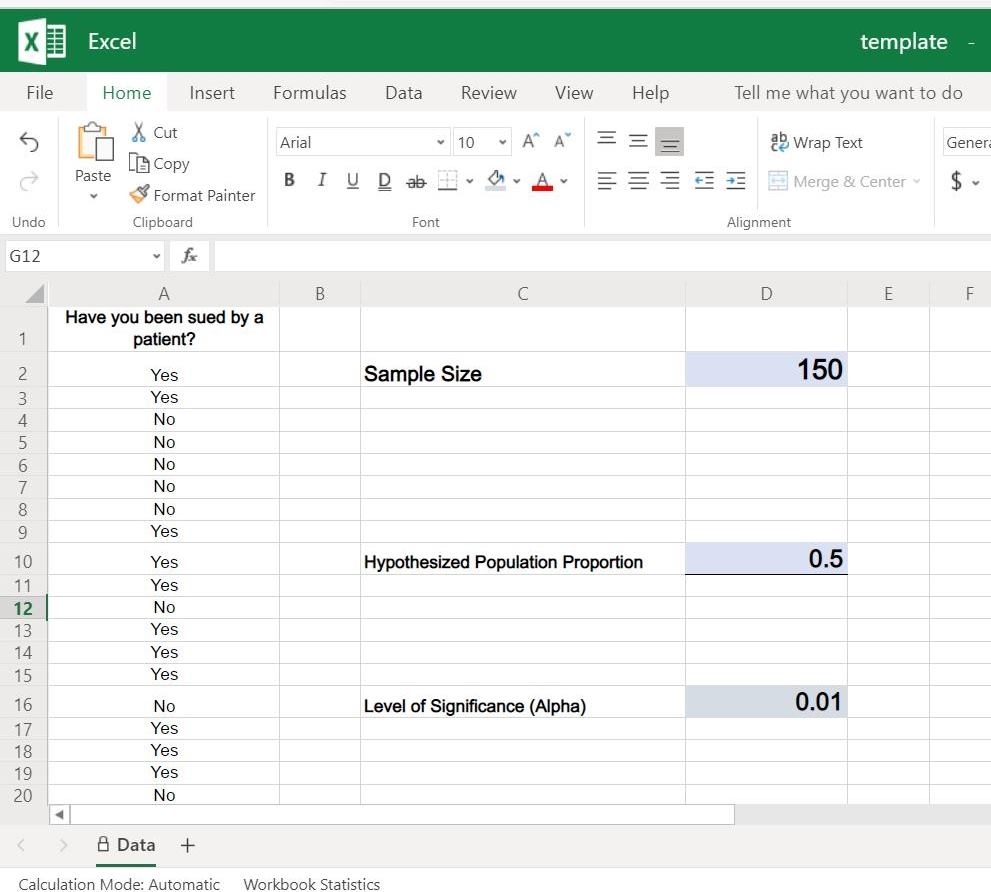Click the Increase Font Size icon
991x892 pixels.
pyautogui.click(x=530, y=142)
